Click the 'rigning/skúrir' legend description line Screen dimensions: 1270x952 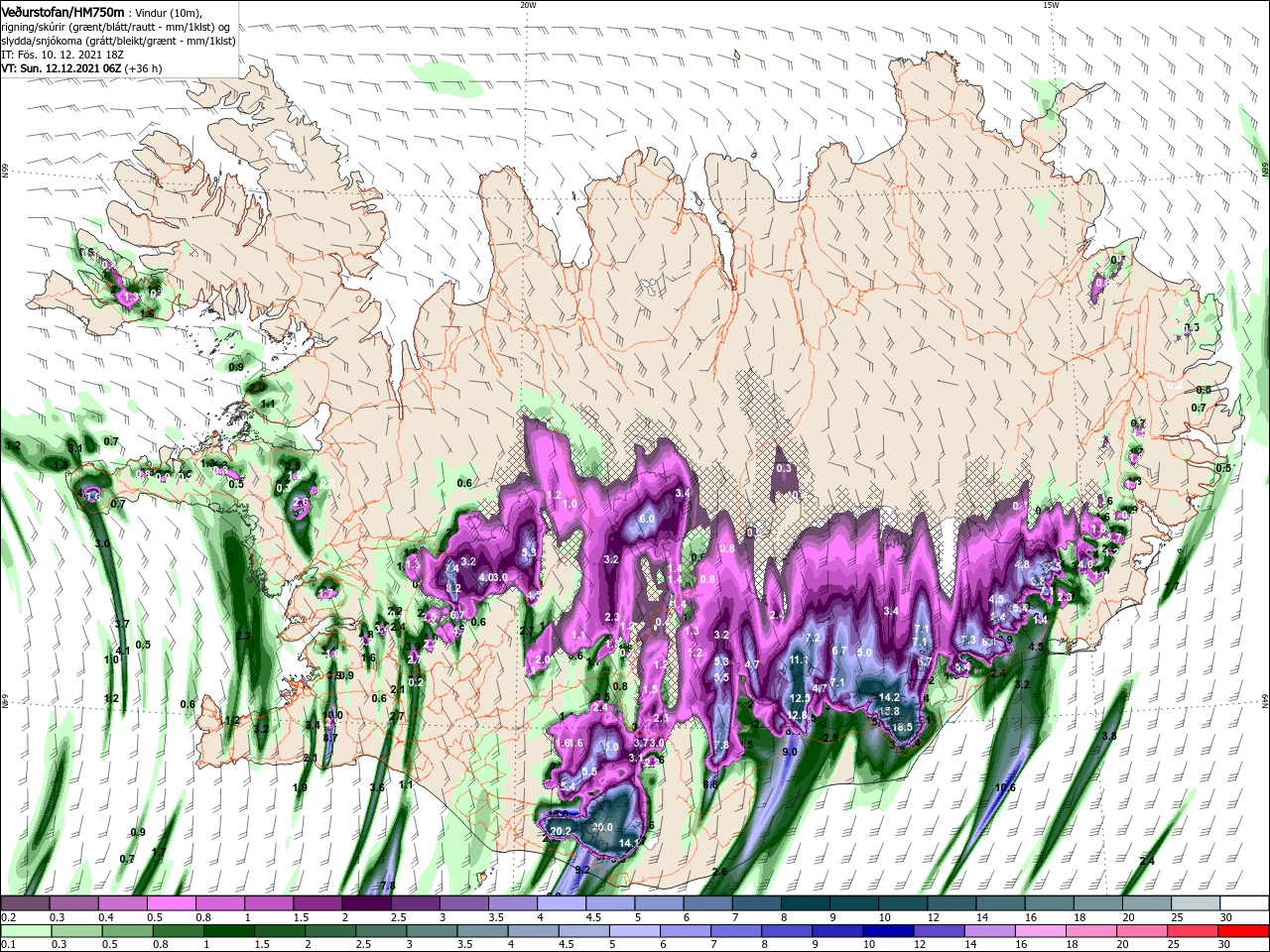click(x=116, y=26)
